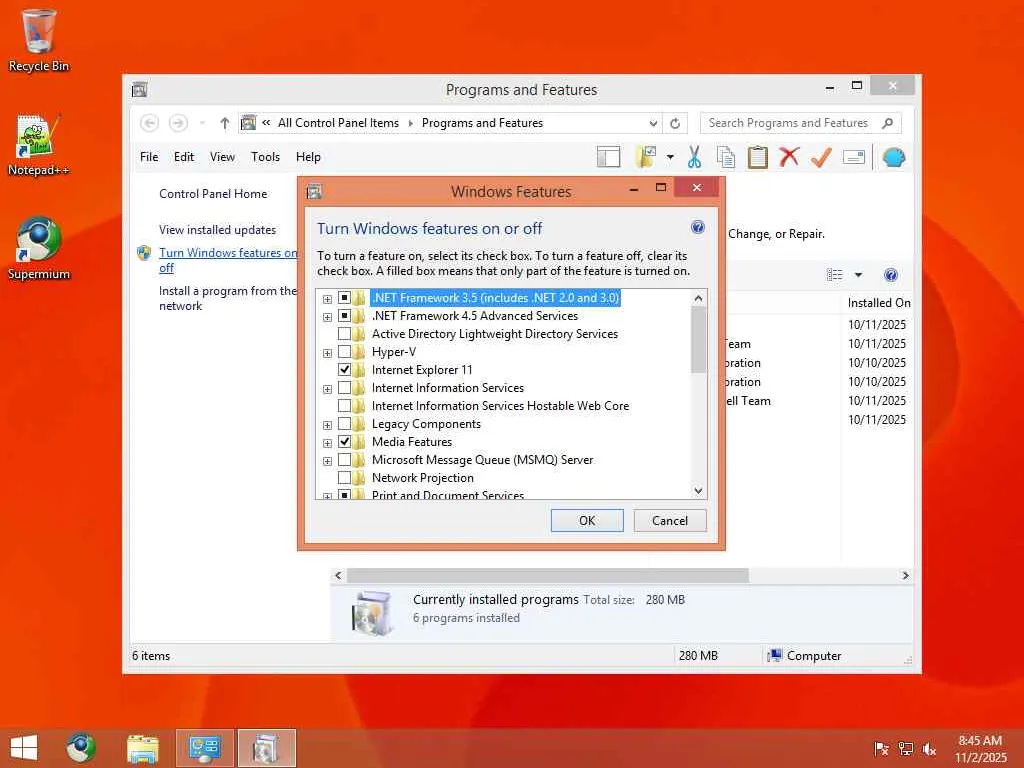Click the features list scroll down arrow
Screen dimensions: 1024x768
[698, 490]
